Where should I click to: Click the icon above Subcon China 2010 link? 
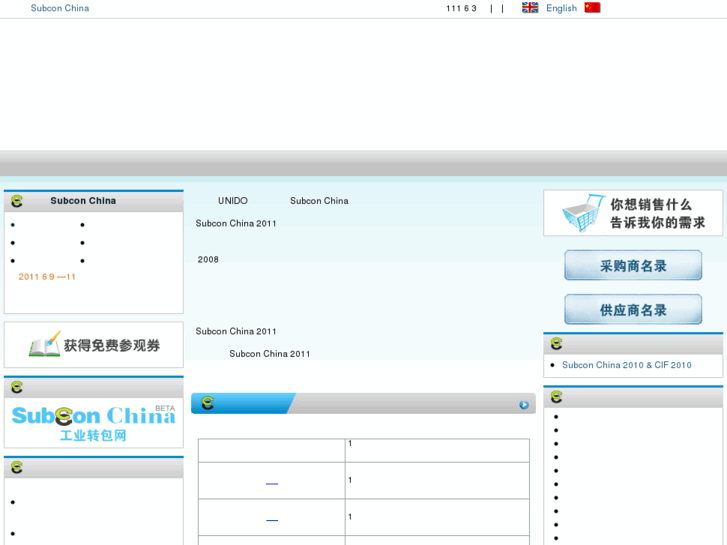coord(556,344)
